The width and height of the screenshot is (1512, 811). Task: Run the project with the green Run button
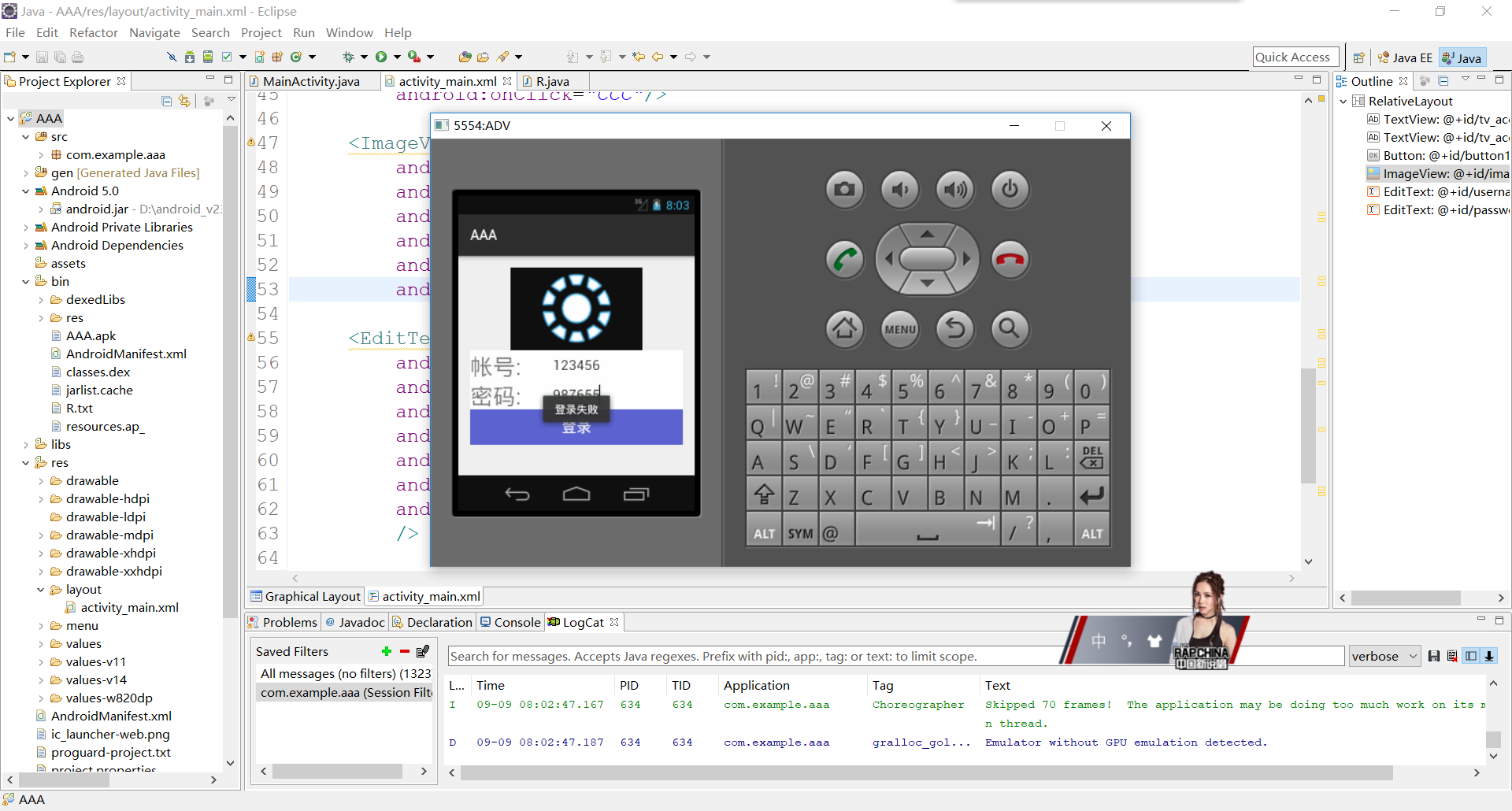pos(381,57)
